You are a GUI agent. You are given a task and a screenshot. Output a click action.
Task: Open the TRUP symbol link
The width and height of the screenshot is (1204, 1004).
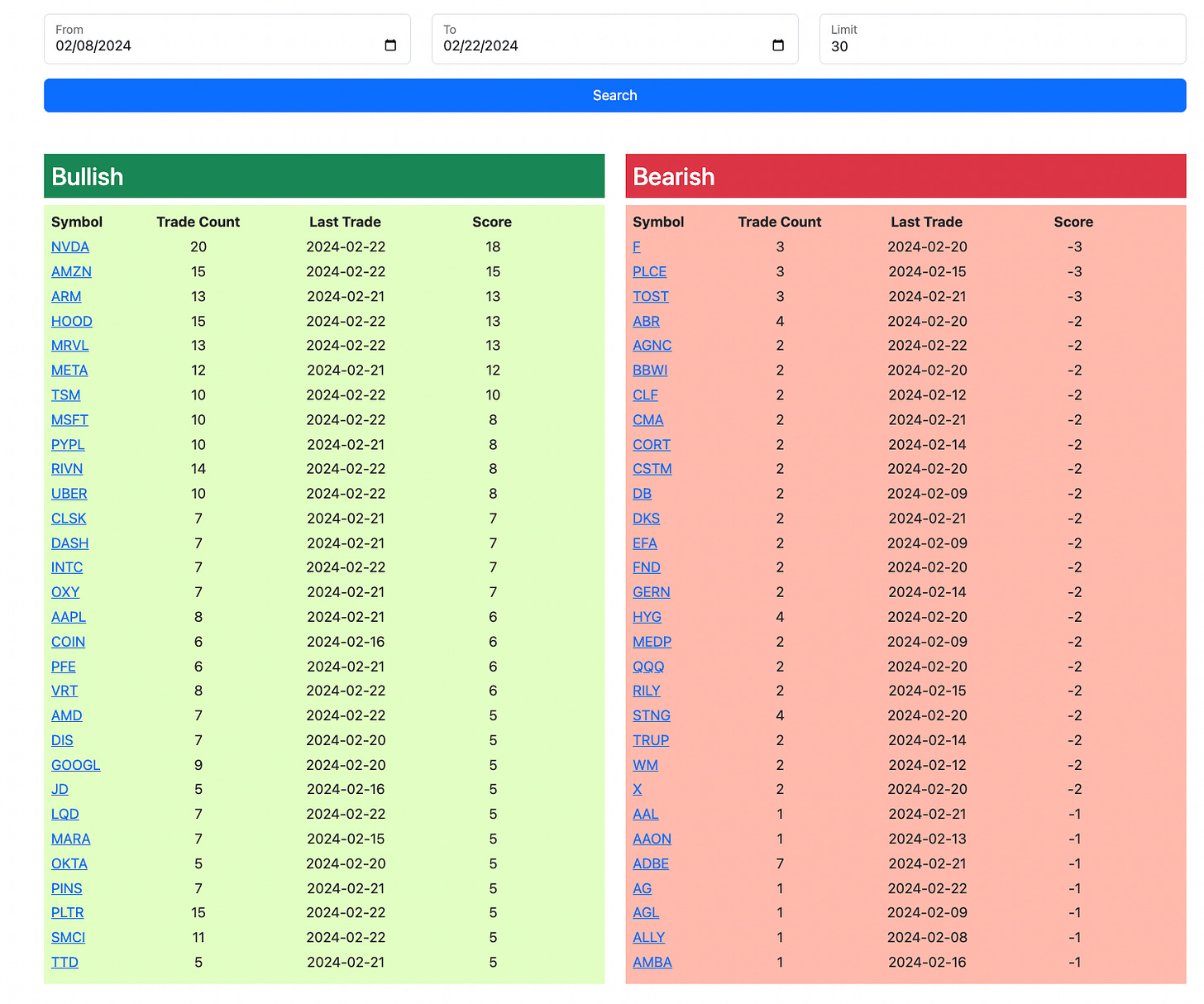[651, 740]
